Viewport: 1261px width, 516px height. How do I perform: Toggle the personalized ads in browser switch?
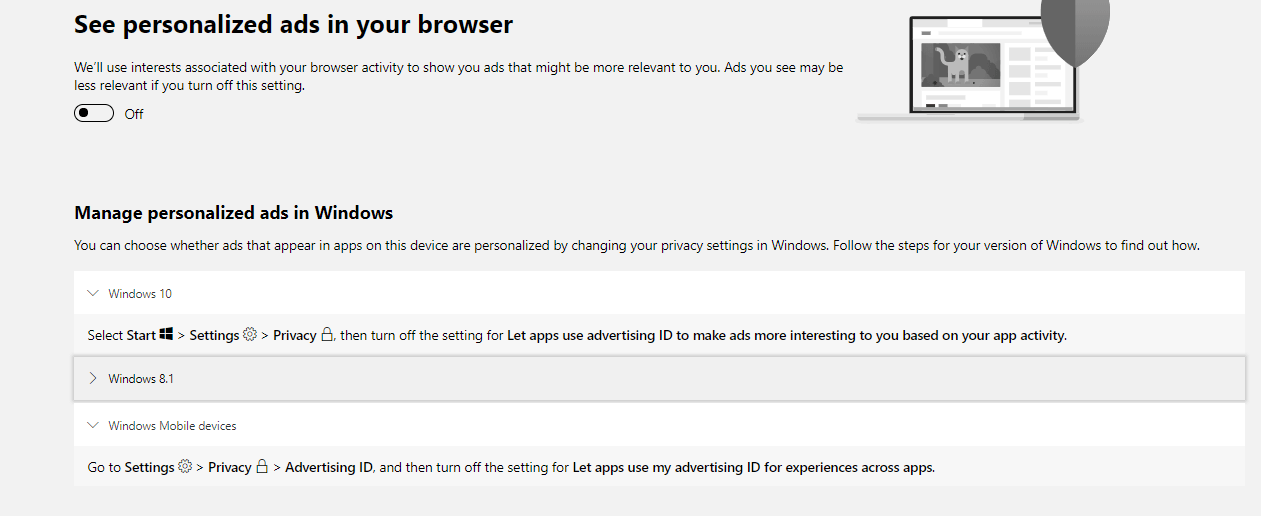click(x=94, y=113)
